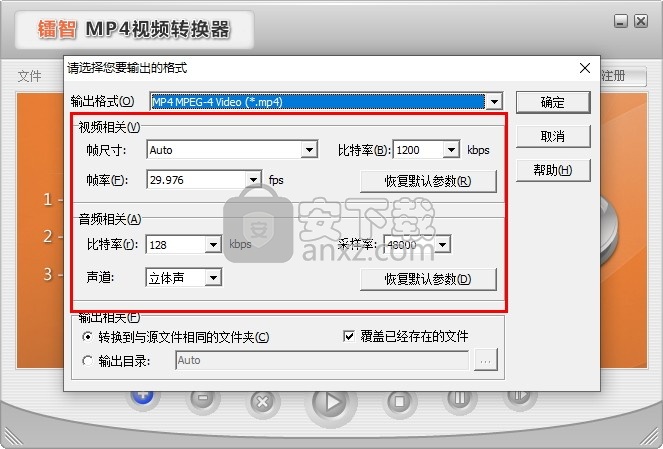
Task: Start conversion with the play icon
Action: (x=332, y=402)
